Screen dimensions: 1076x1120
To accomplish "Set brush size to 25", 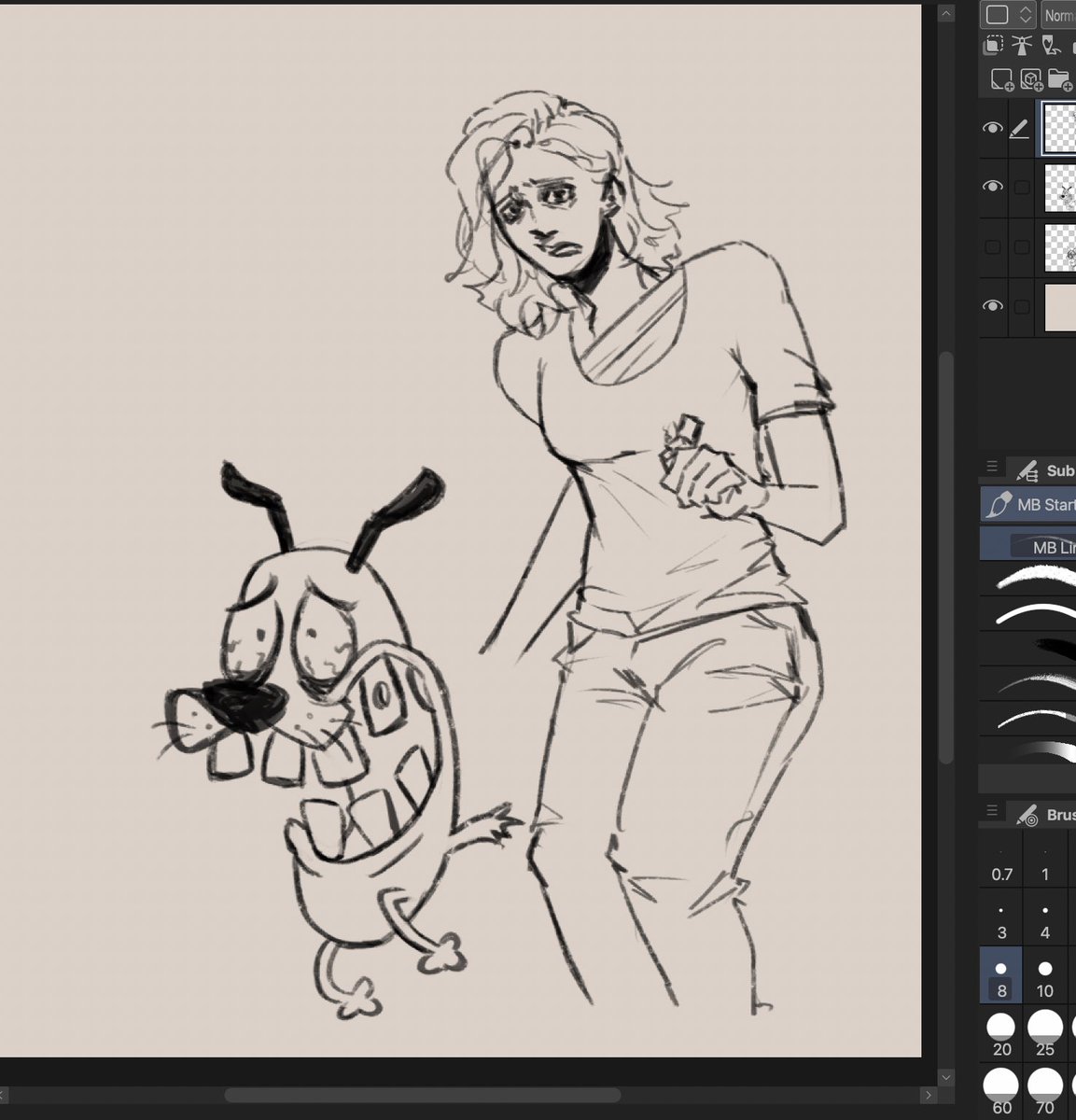I will [1045, 1034].
